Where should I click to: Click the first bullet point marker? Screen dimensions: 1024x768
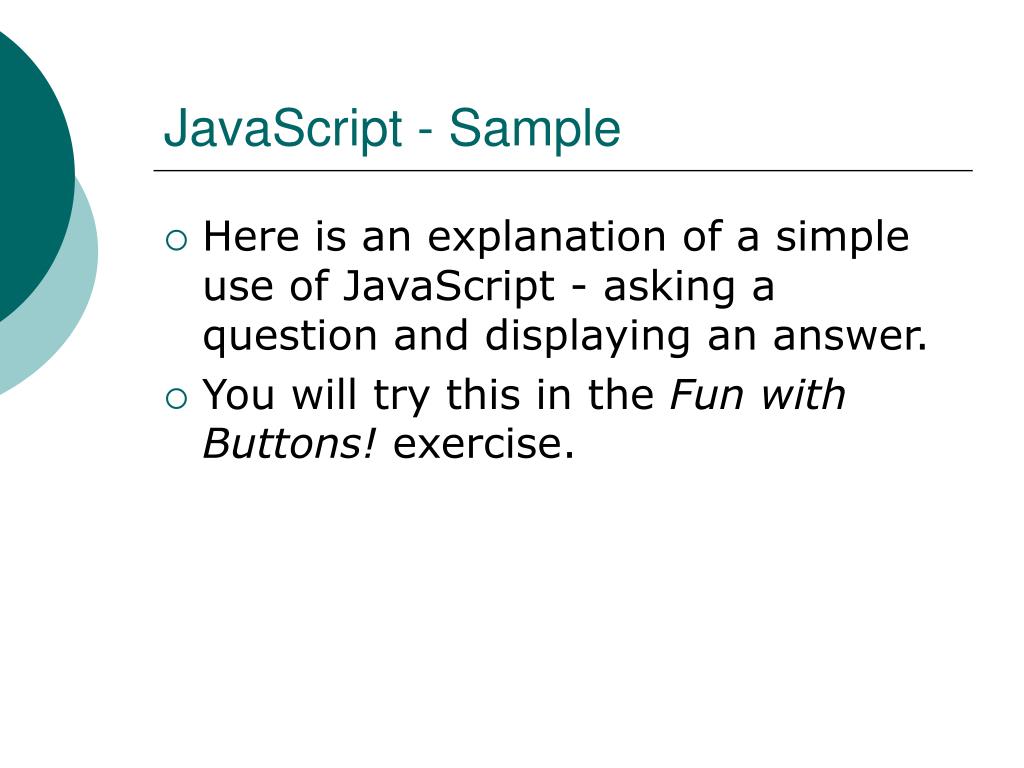[x=175, y=240]
